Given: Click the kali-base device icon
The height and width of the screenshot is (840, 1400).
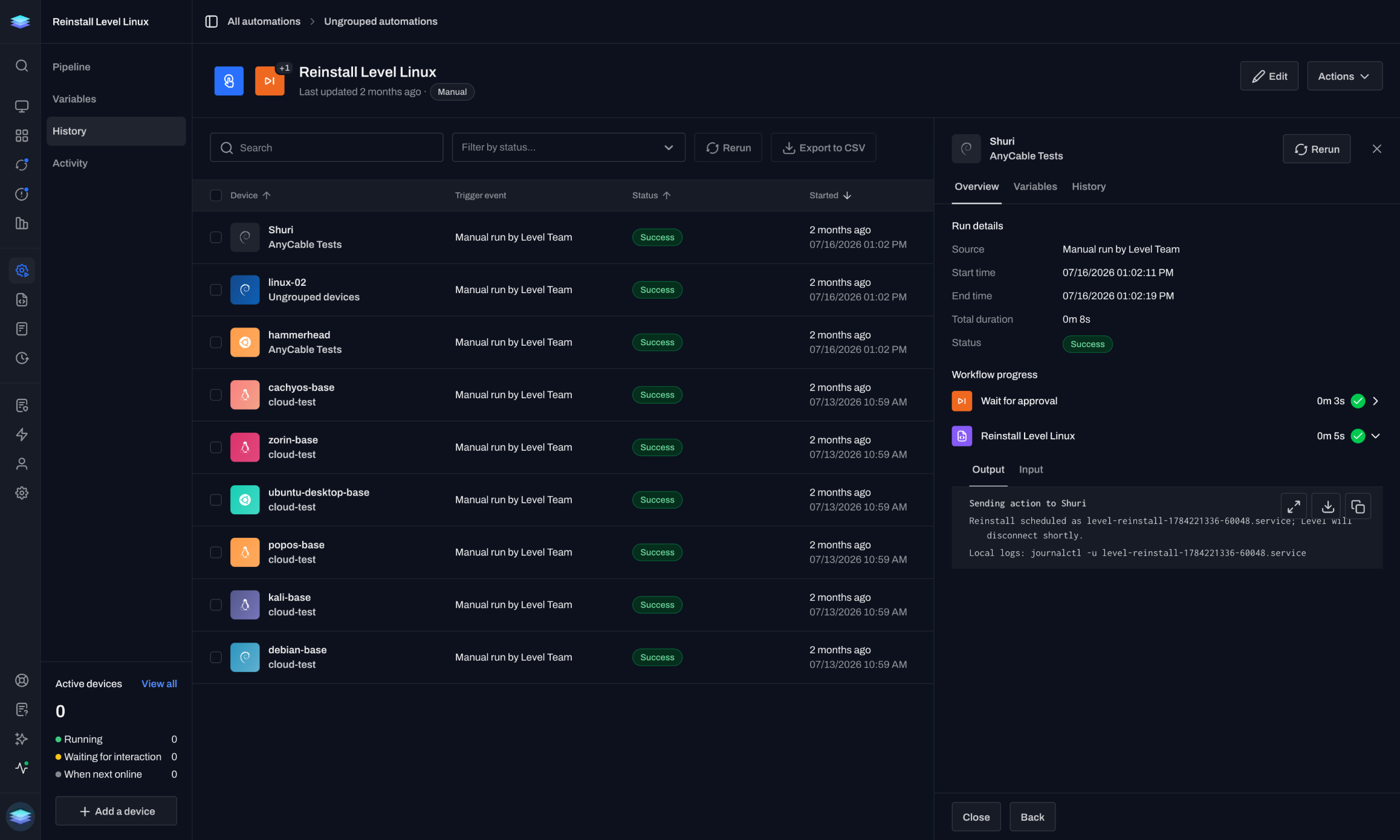Looking at the screenshot, I should click(245, 605).
